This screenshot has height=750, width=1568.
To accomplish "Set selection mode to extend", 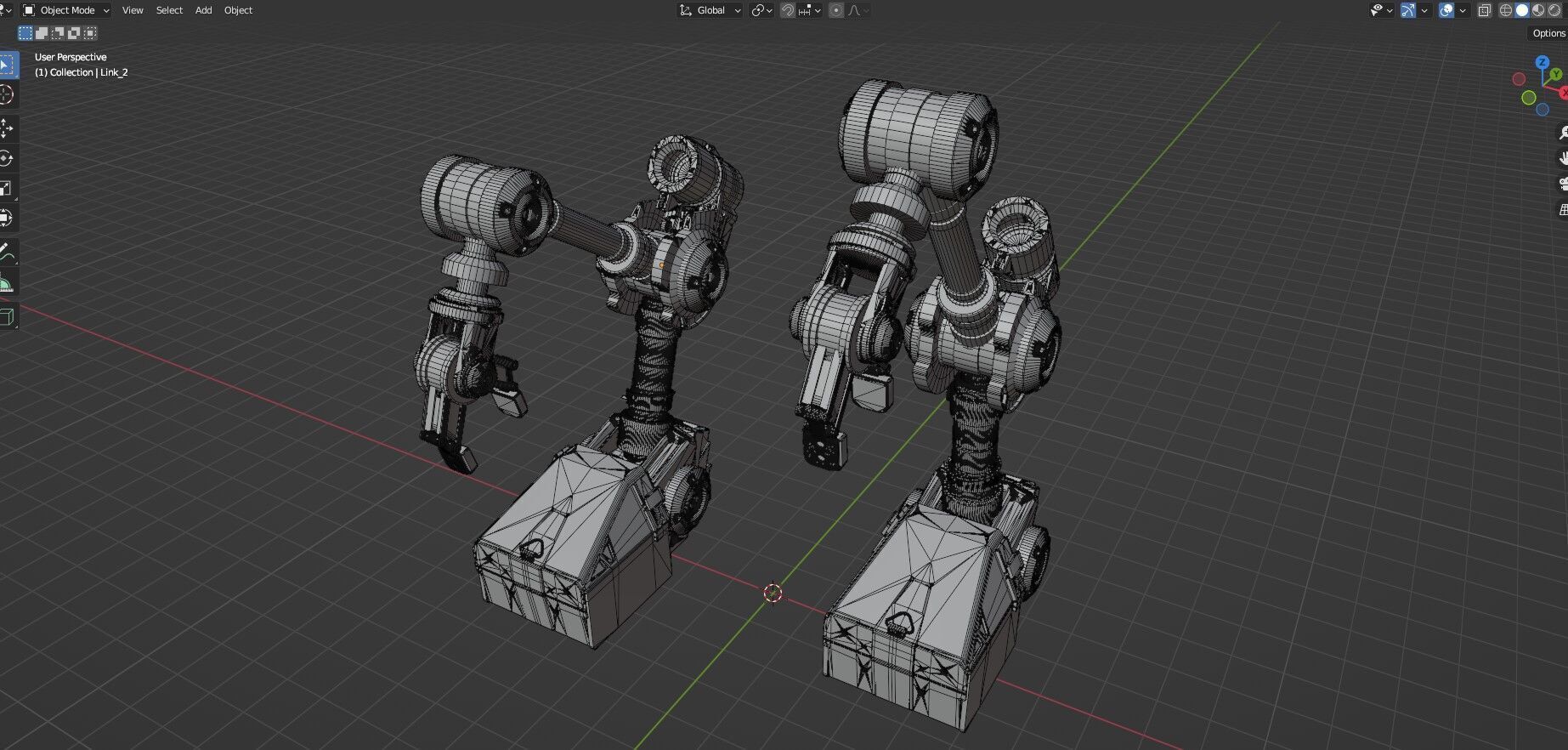I will click(x=42, y=33).
